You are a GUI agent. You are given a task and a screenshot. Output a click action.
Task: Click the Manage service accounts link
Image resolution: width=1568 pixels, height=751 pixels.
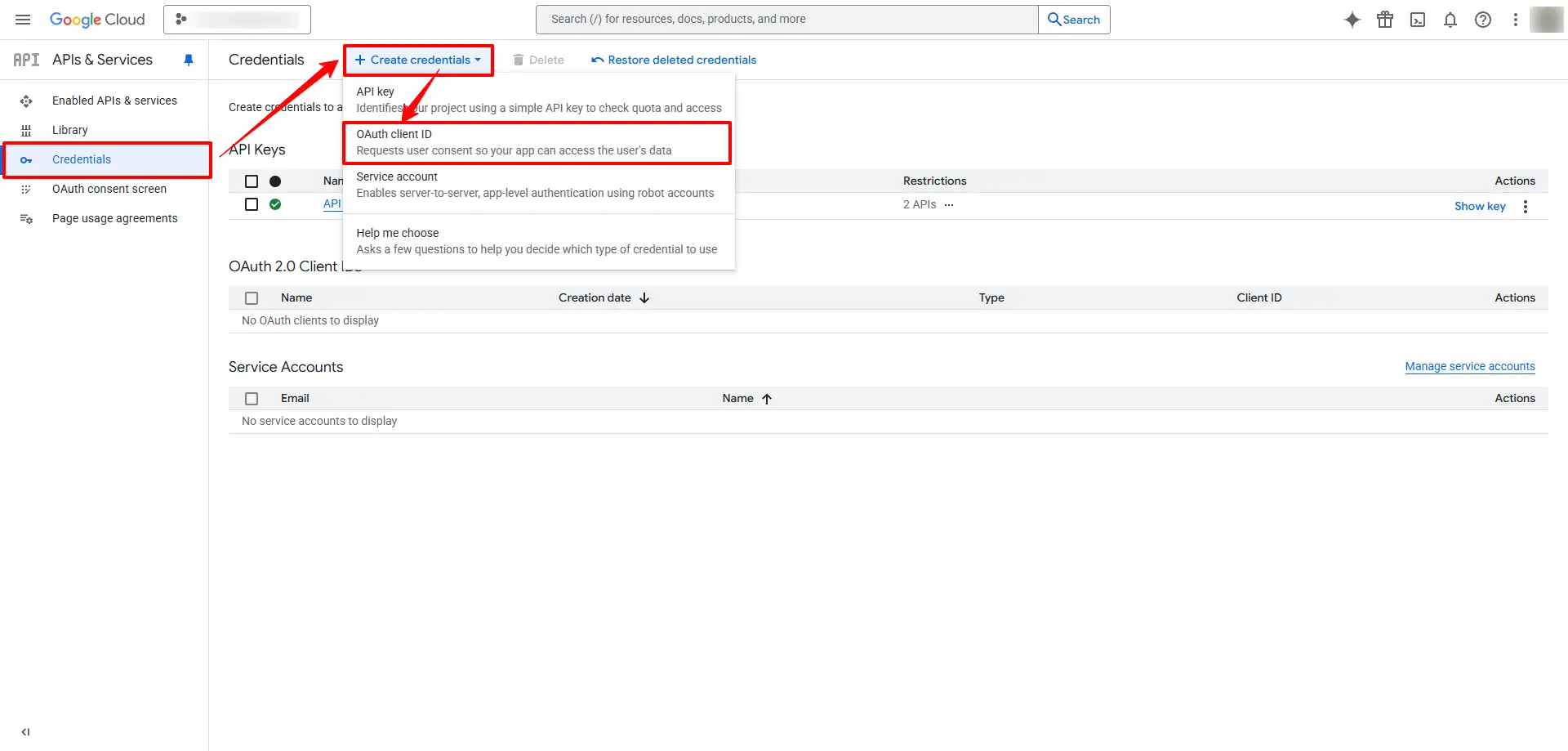(1470, 366)
